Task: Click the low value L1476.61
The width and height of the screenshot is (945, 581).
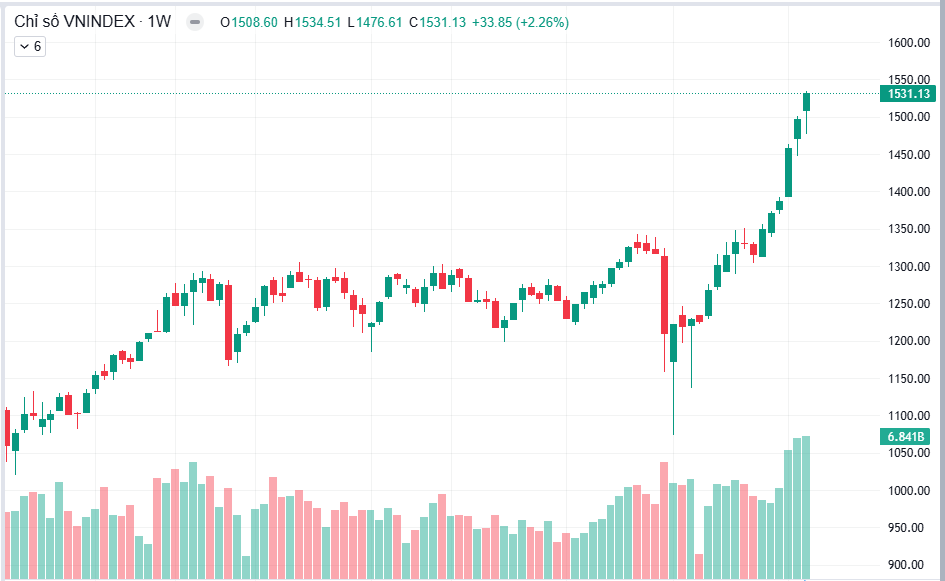Action: [x=375, y=22]
